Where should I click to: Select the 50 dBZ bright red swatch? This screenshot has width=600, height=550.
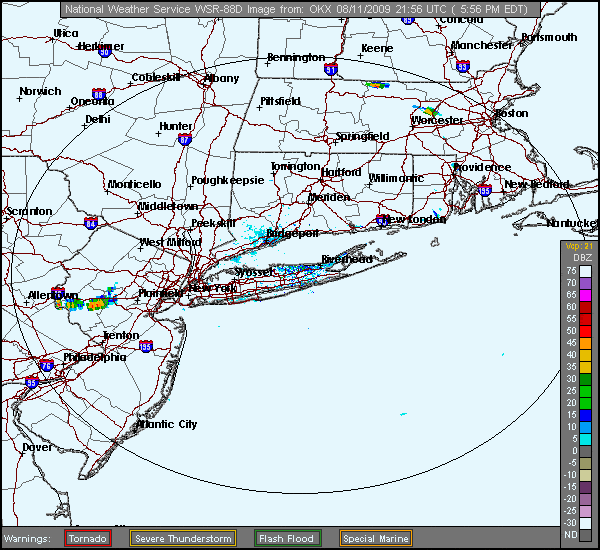585,331
